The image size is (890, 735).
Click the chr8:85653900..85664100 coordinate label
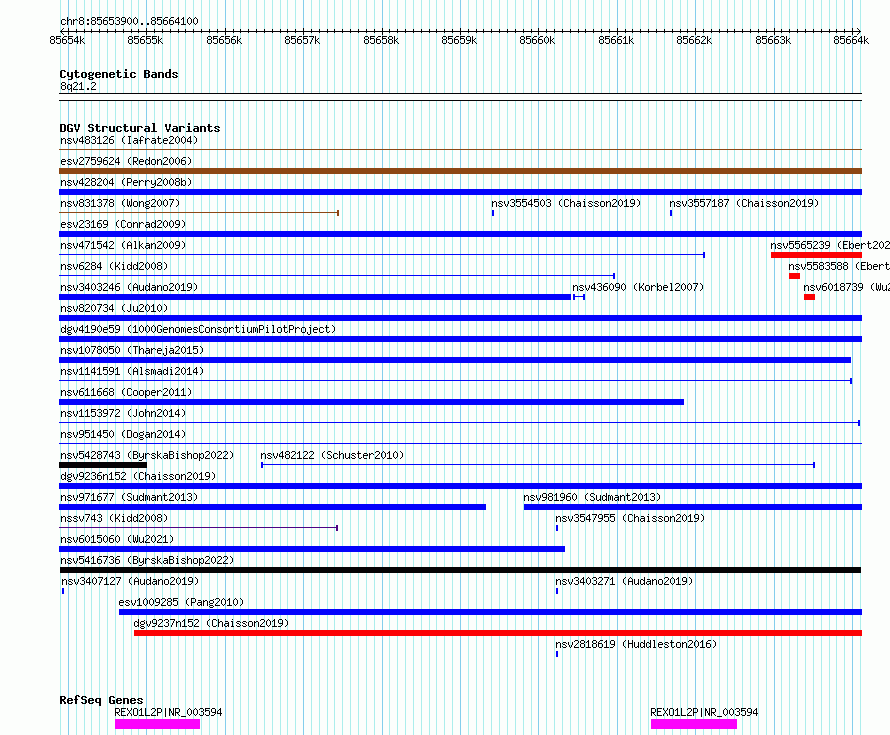click(x=129, y=21)
